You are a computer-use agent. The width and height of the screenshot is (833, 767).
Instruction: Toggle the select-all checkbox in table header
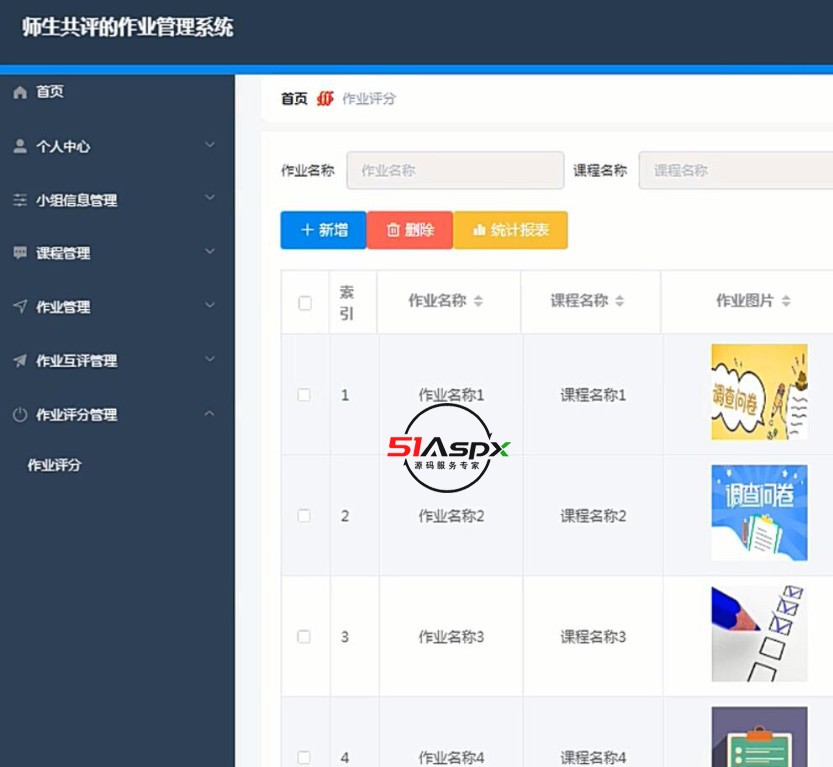(x=305, y=303)
